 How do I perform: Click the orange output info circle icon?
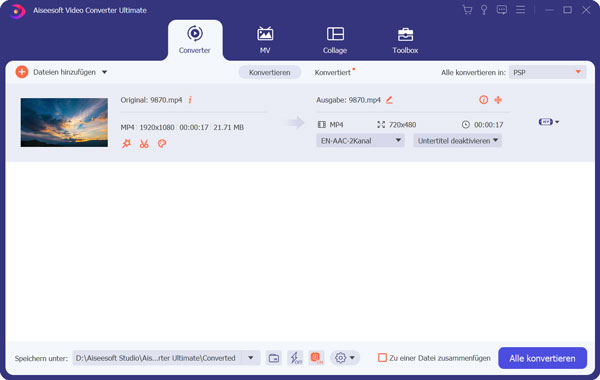coord(483,100)
